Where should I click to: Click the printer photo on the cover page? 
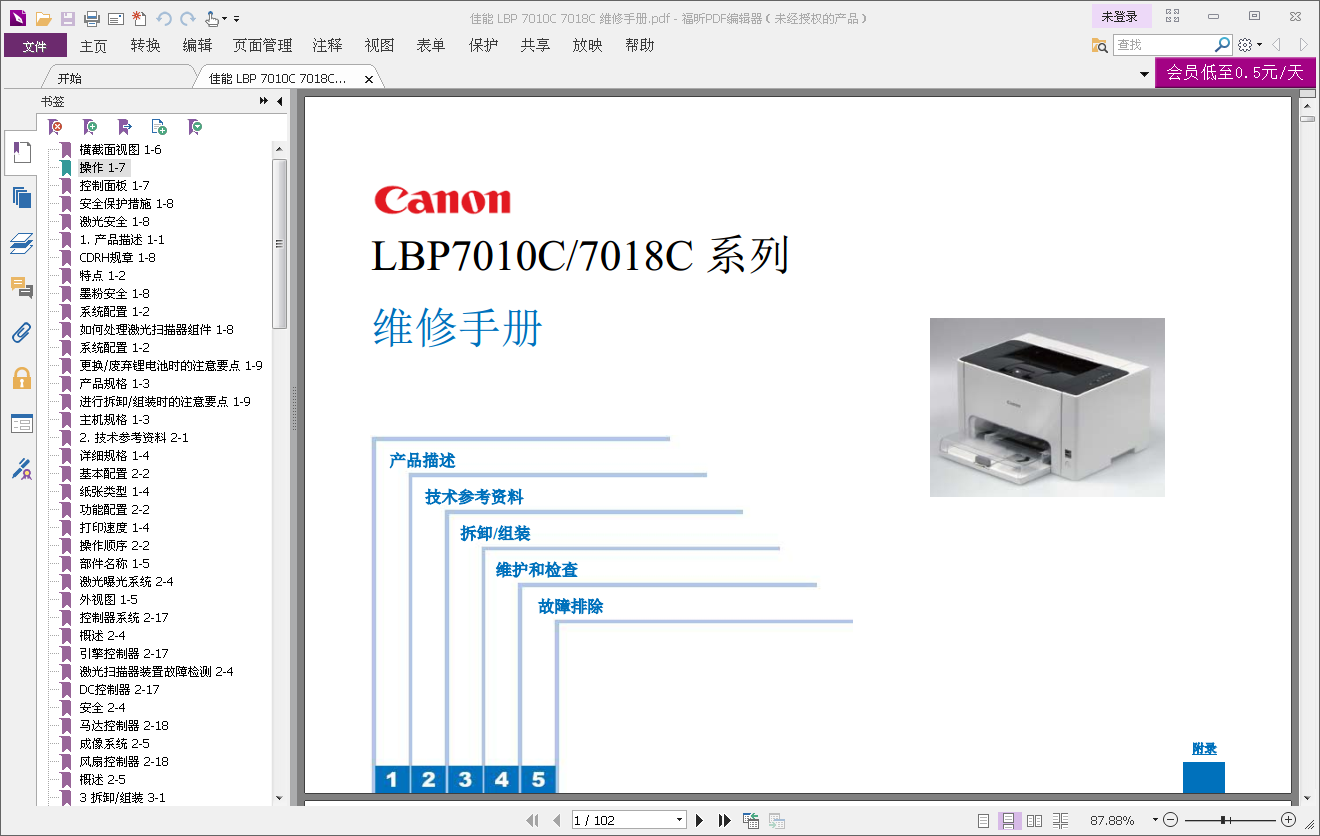[x=1047, y=407]
